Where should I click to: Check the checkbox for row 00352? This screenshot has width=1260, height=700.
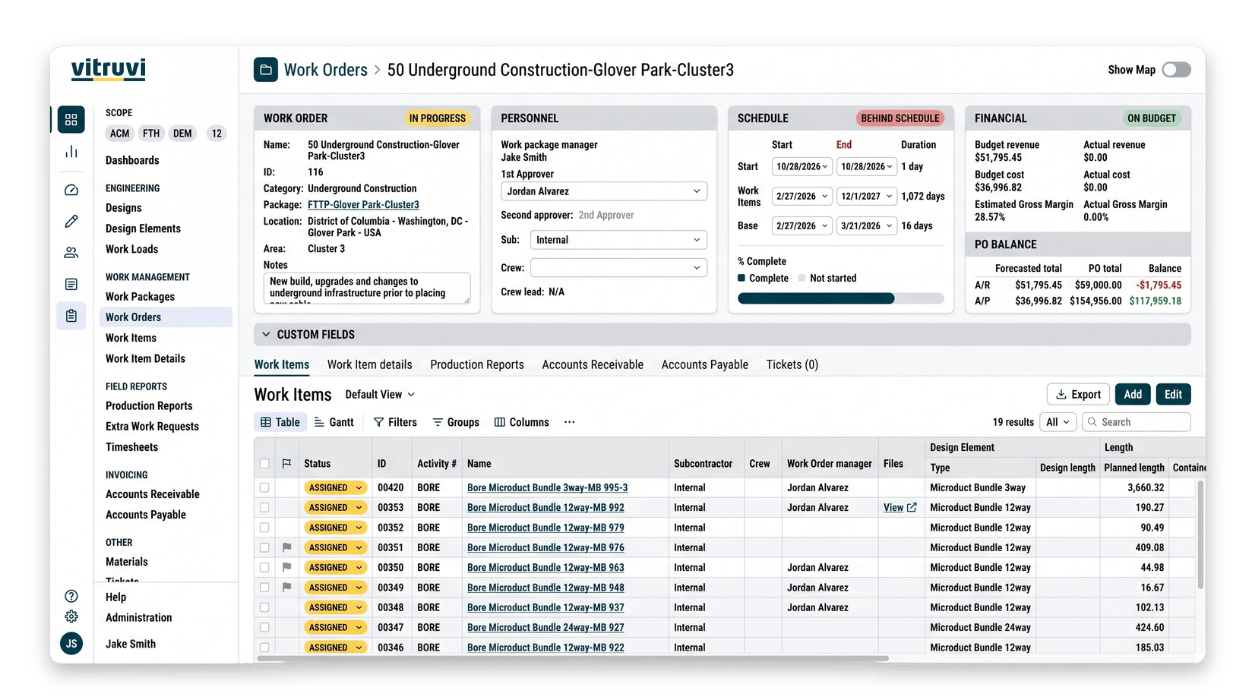click(264, 528)
